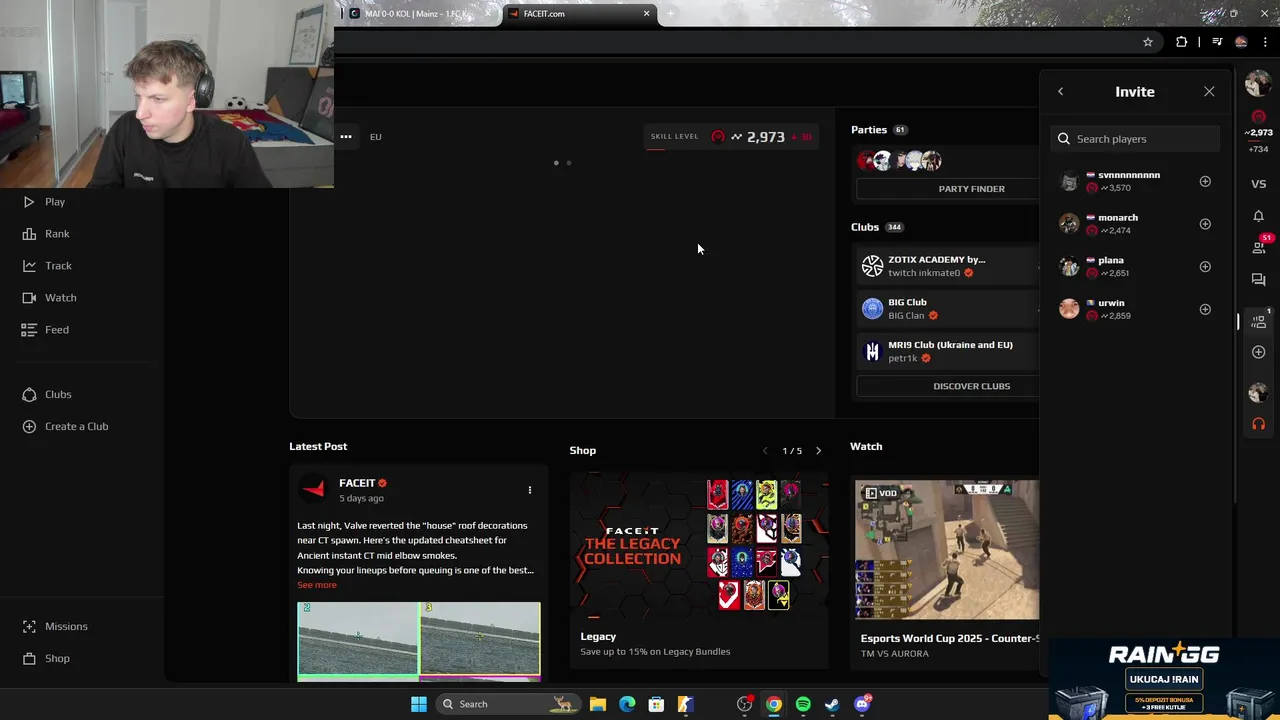
Task: Invite player monarch with plus icon
Action: click(1205, 224)
